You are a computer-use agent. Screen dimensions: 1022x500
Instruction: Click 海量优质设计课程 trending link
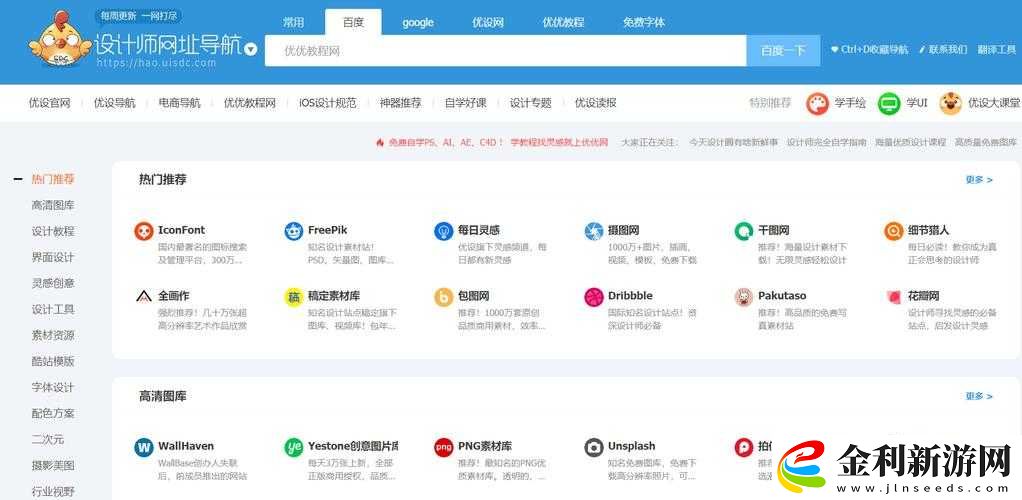911,142
